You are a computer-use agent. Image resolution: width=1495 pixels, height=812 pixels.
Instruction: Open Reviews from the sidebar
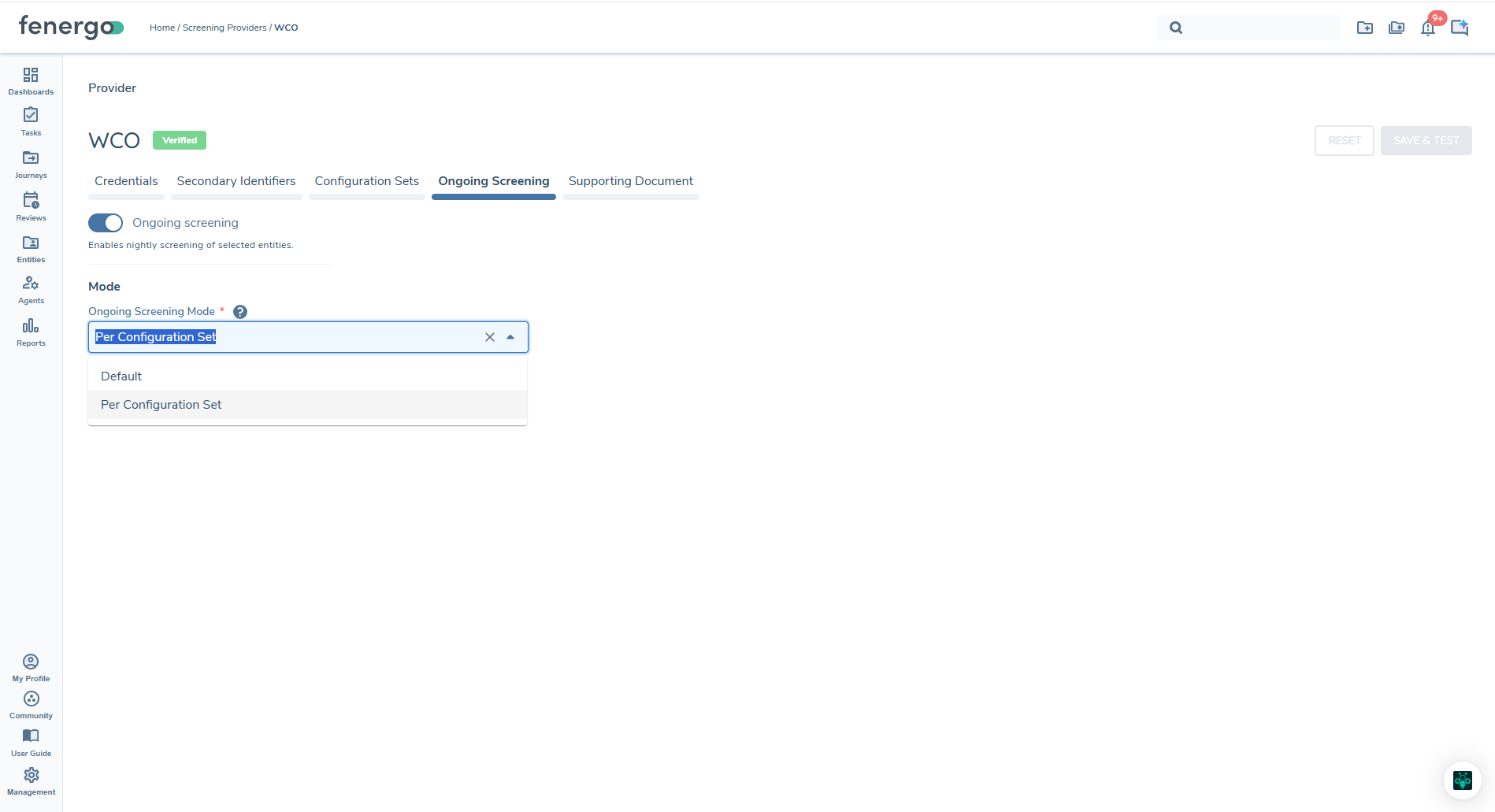(31, 207)
